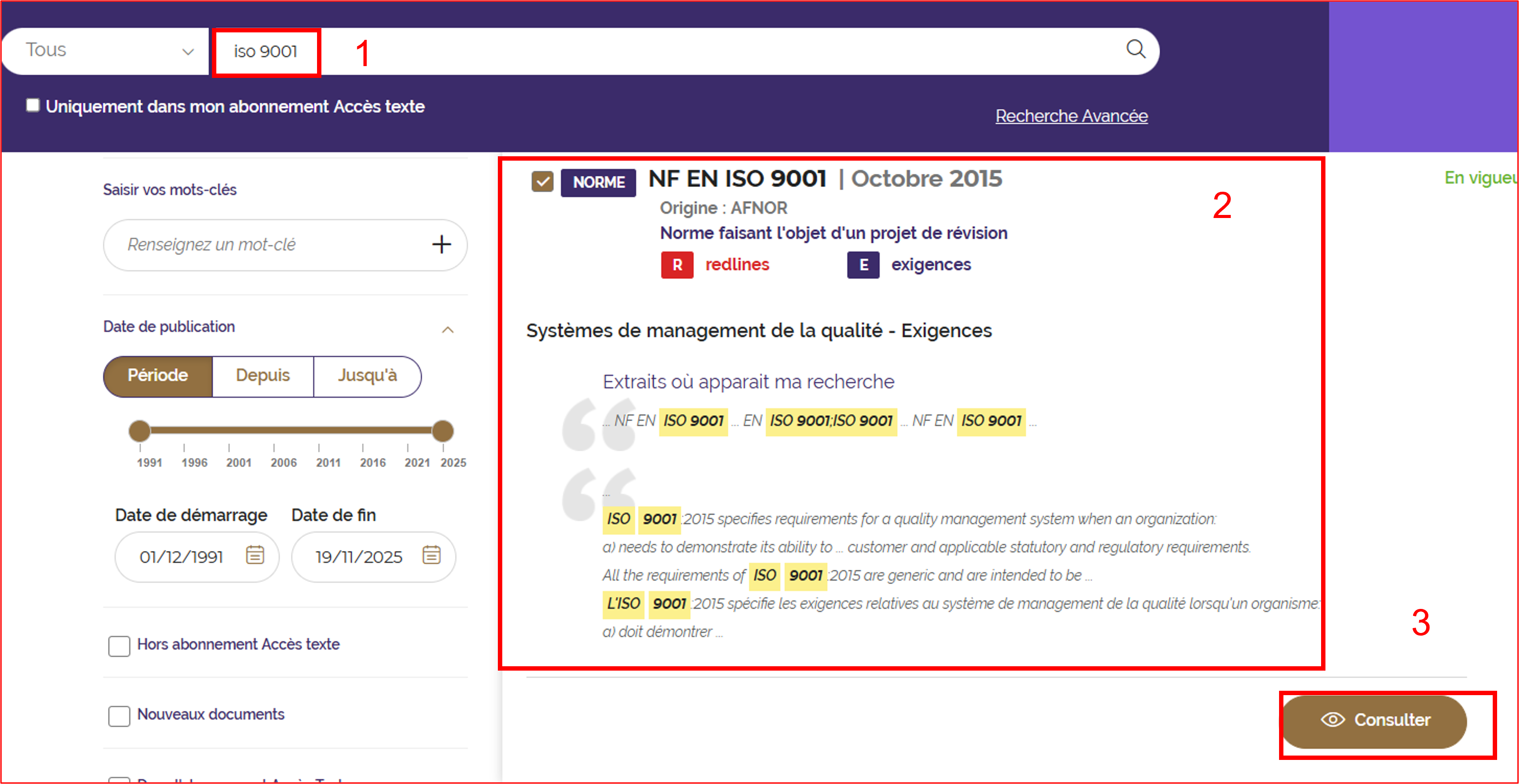
Task: Click 'Systèmes de management de la qualité - Exigences' text
Action: [759, 330]
